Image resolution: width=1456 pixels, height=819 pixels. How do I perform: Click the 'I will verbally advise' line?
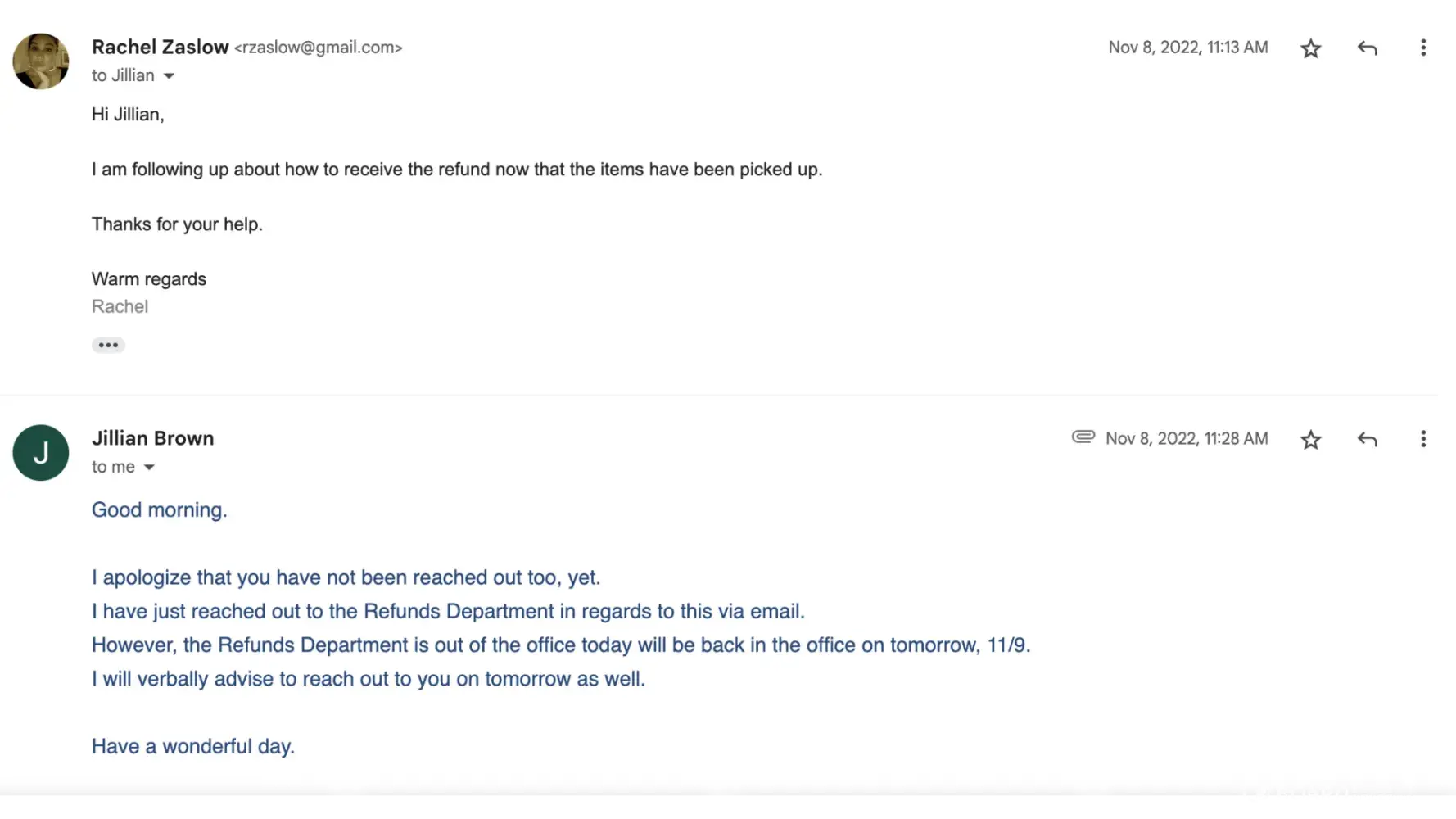click(369, 679)
